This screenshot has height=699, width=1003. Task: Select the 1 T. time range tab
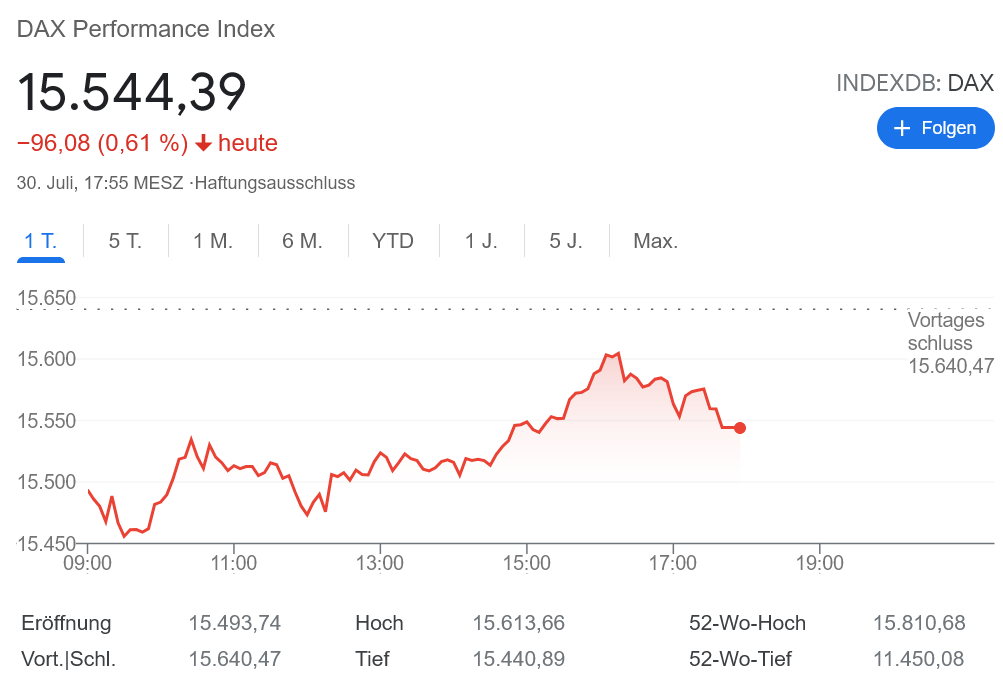click(x=41, y=241)
